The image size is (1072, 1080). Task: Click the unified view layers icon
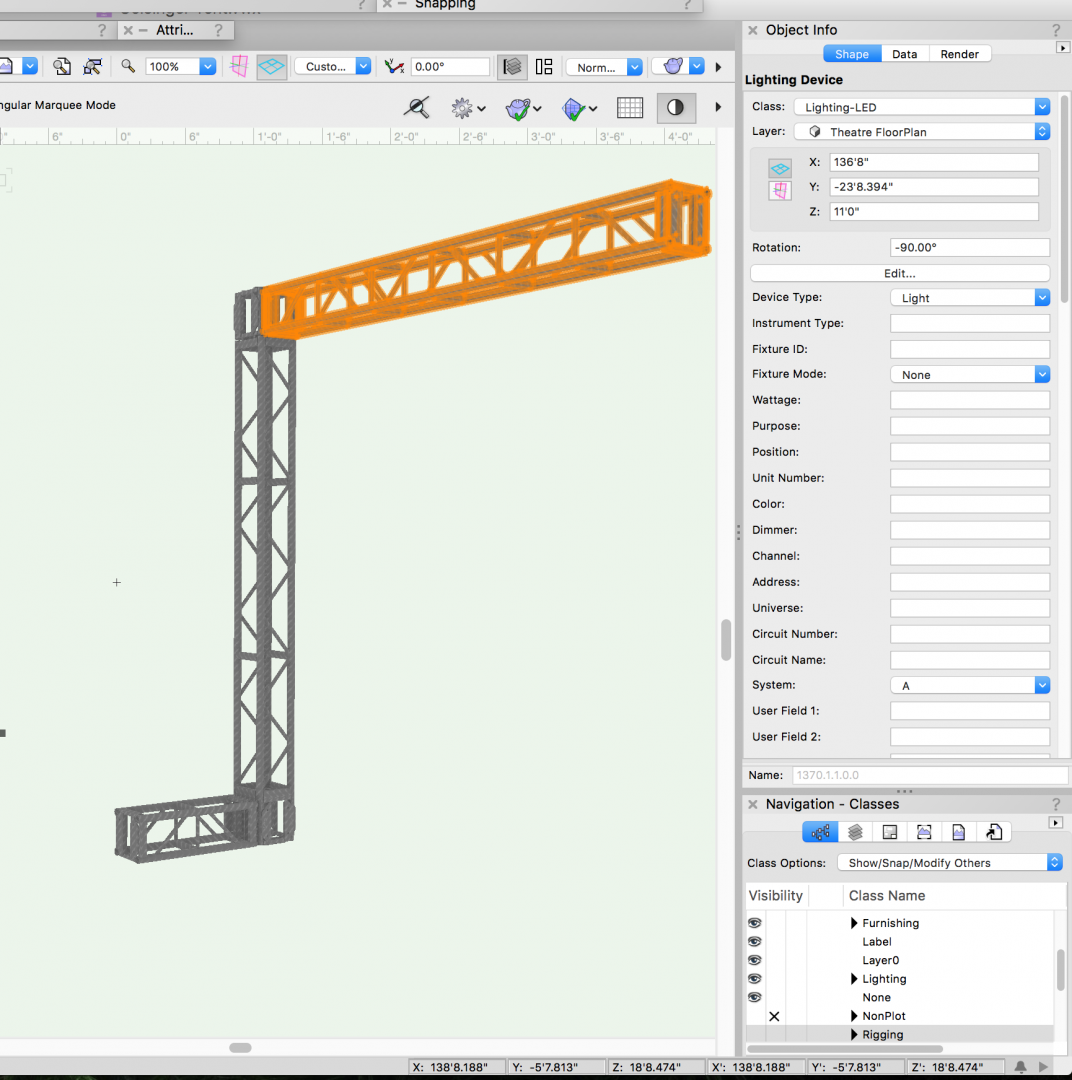click(x=513, y=67)
